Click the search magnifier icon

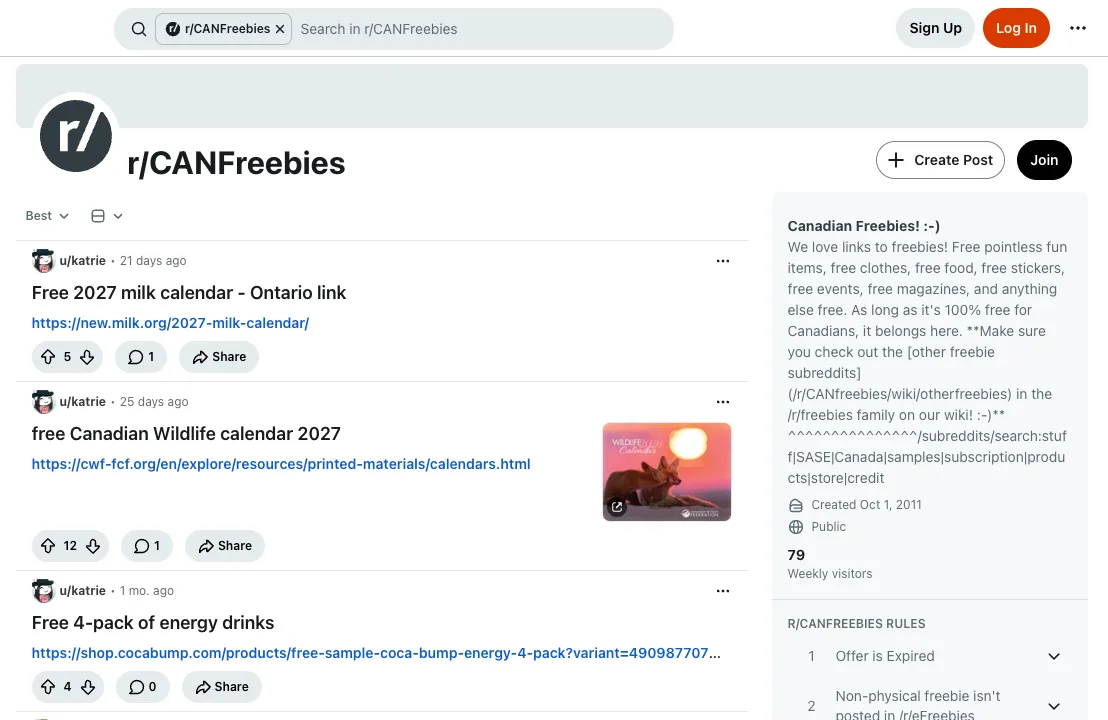tap(138, 29)
